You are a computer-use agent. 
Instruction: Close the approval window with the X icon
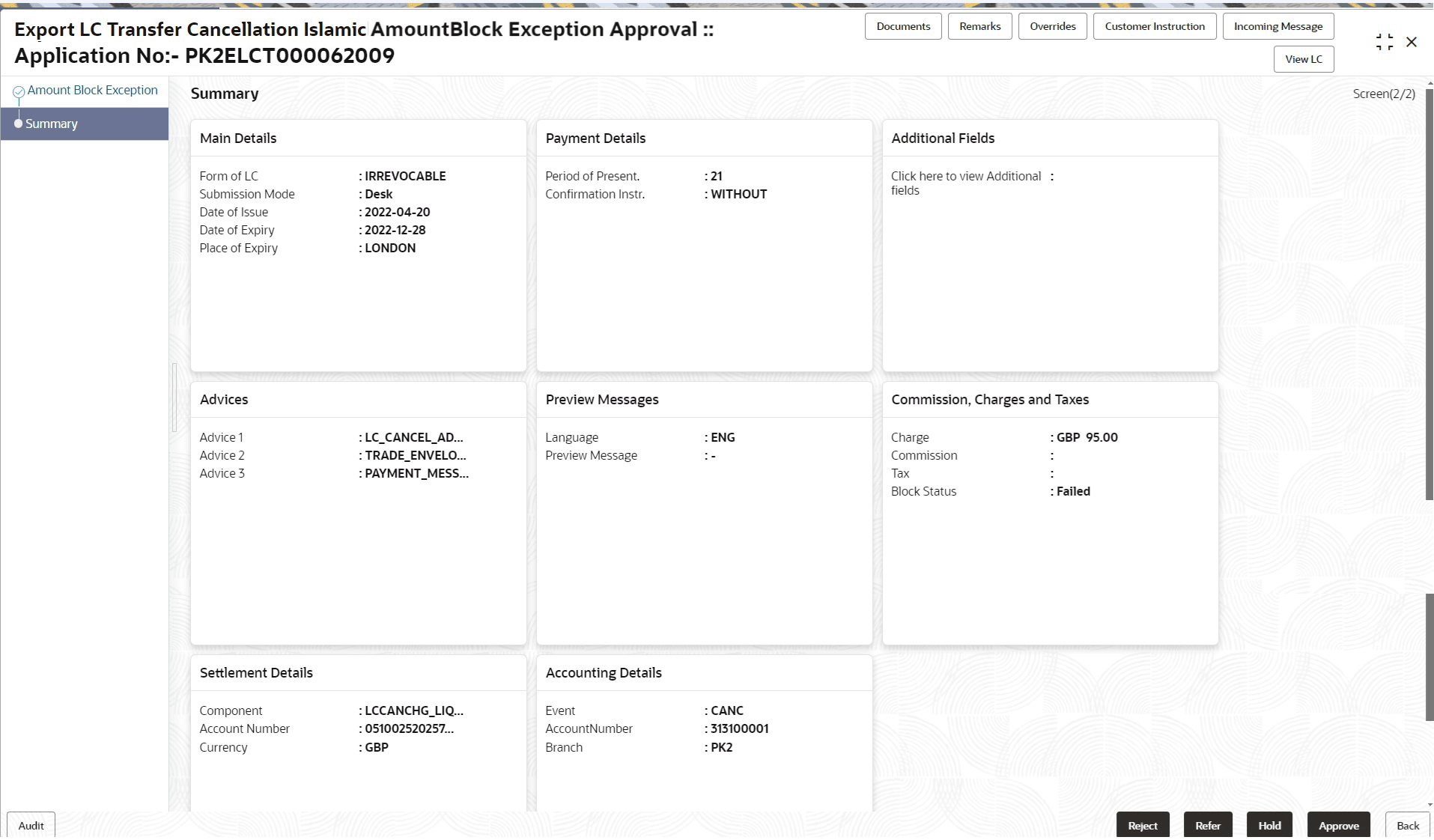(1412, 41)
